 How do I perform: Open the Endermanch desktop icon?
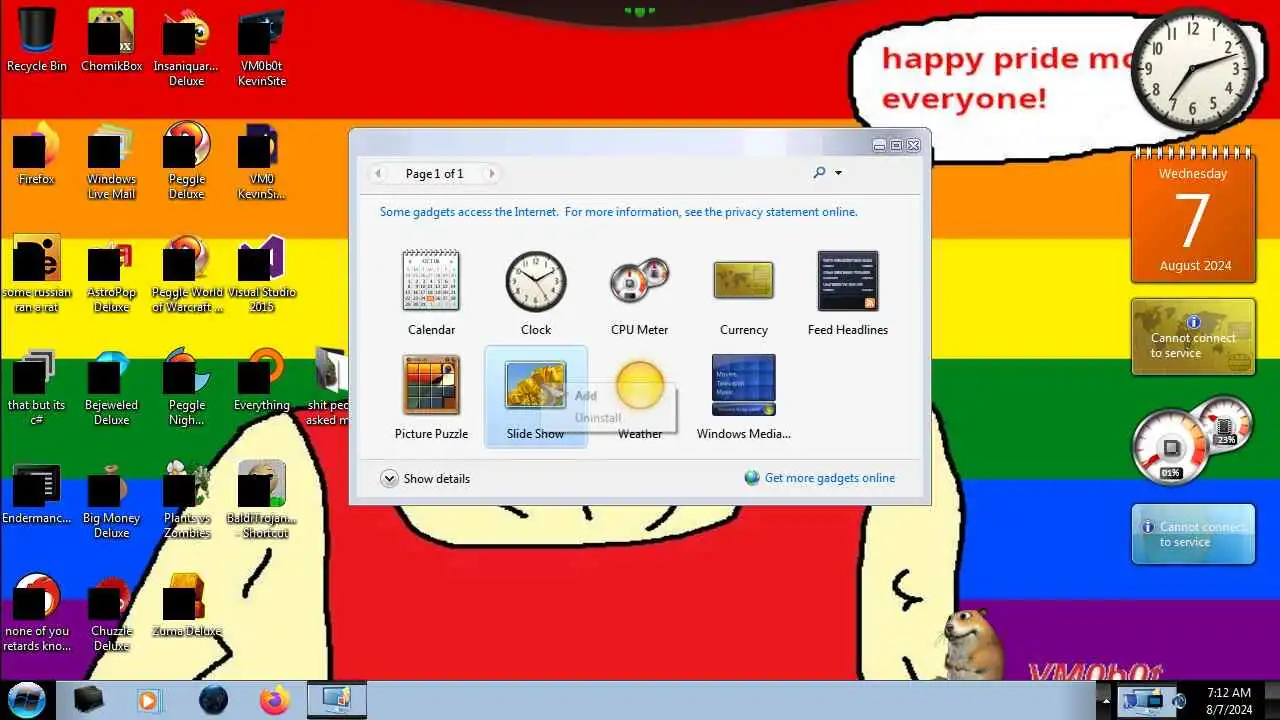[37, 493]
